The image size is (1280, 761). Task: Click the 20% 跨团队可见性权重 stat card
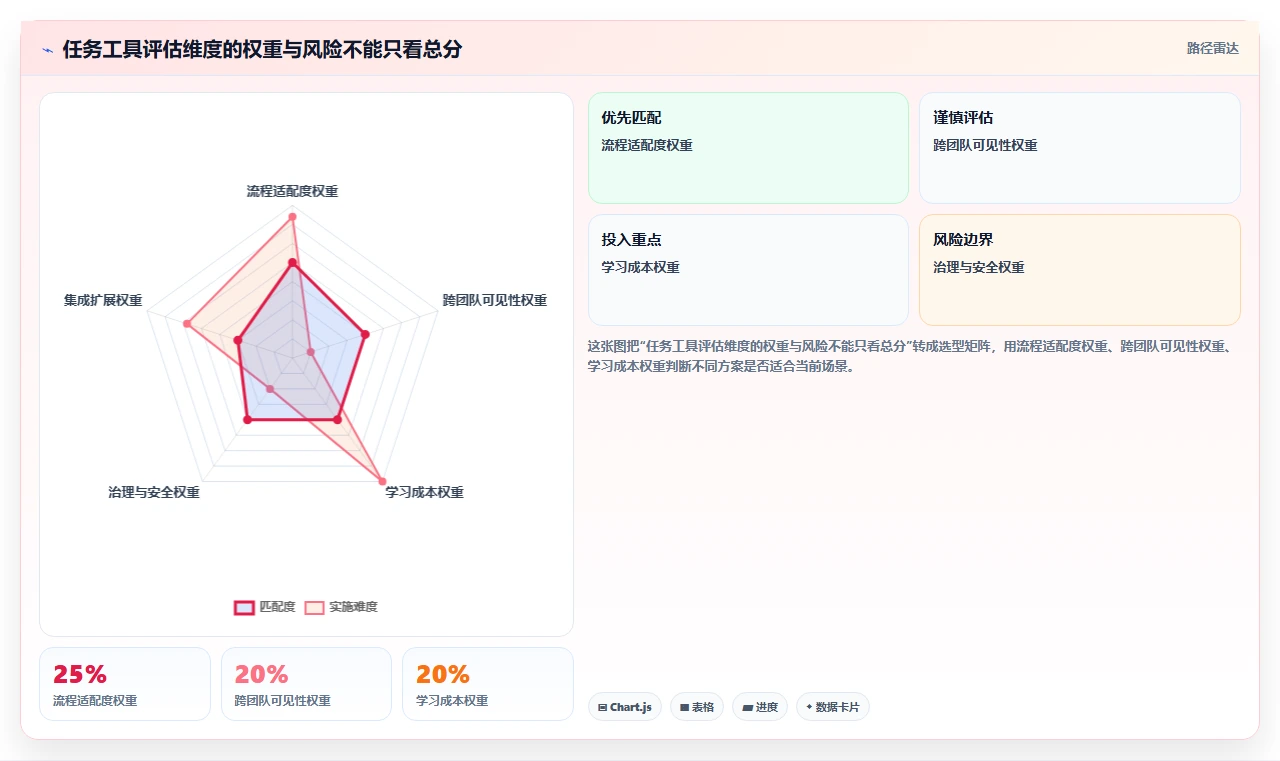[x=307, y=684]
